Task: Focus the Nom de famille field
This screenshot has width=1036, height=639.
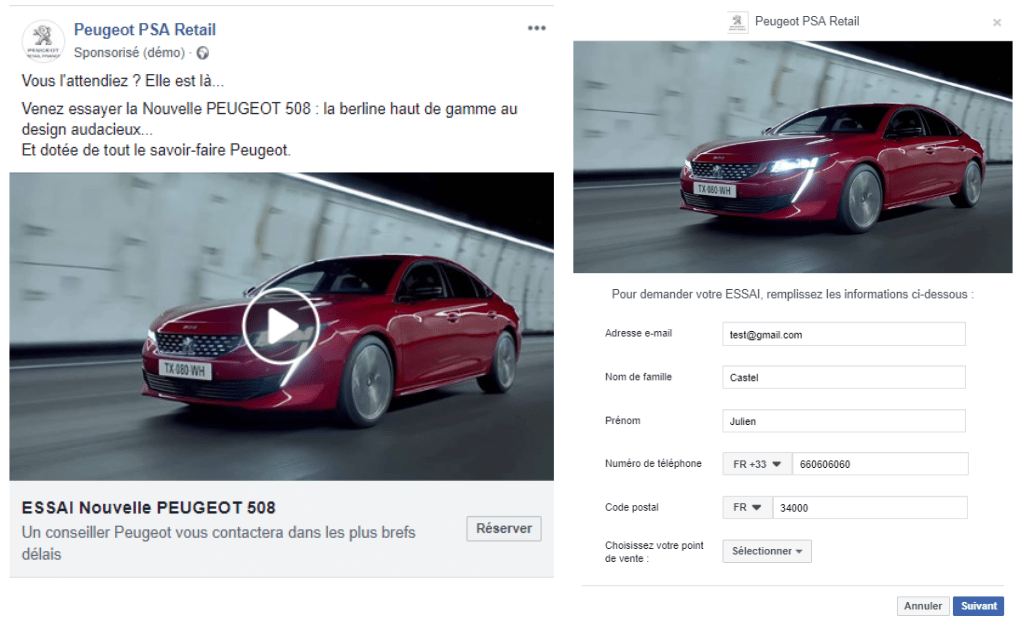Action: 843,378
